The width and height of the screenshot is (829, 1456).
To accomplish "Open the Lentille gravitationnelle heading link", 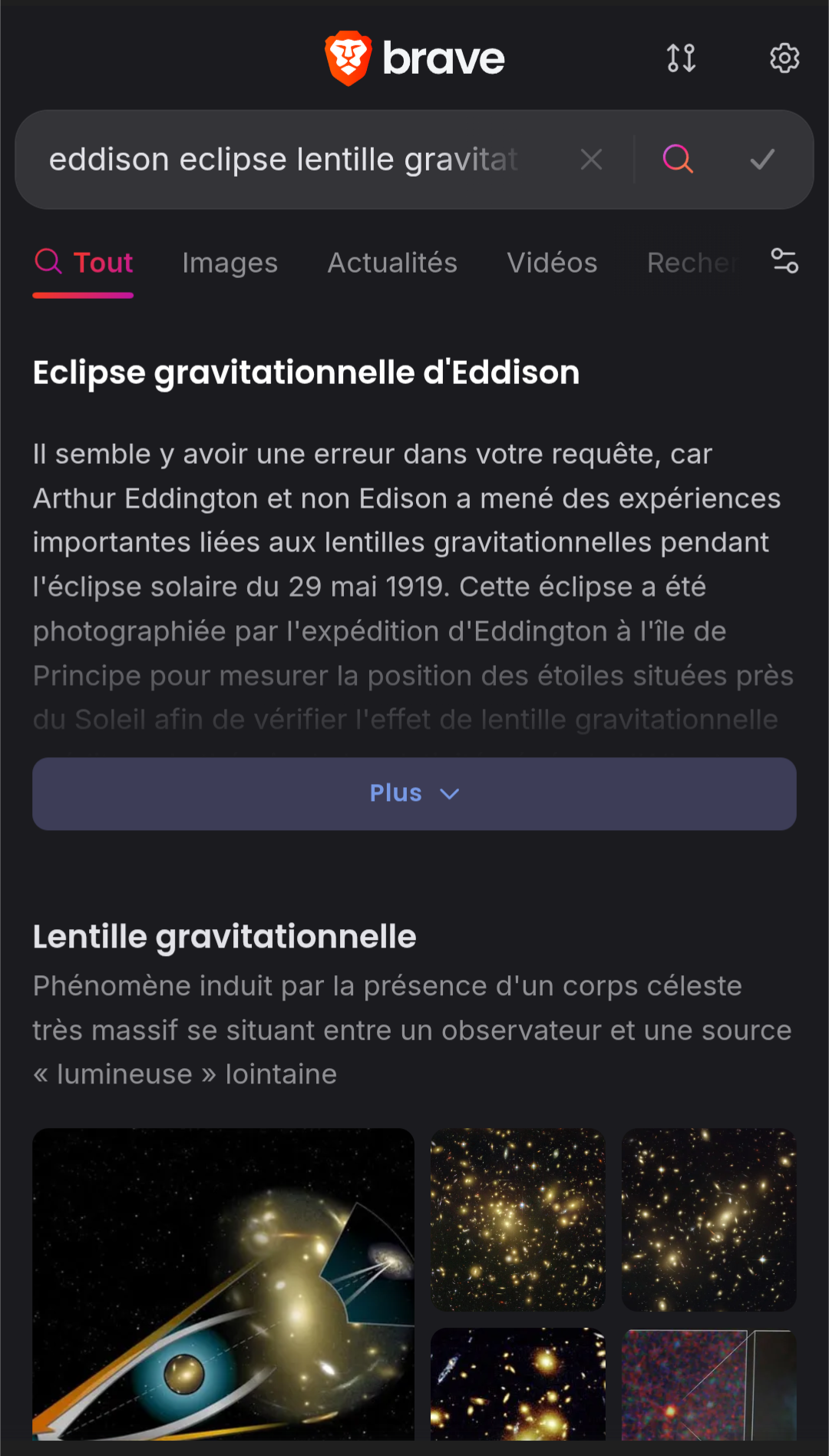I will coord(224,937).
